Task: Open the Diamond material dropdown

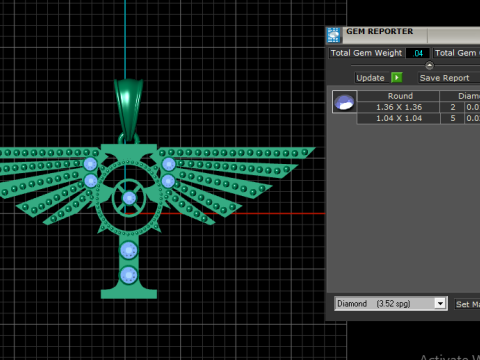Action: [x=440, y=304]
